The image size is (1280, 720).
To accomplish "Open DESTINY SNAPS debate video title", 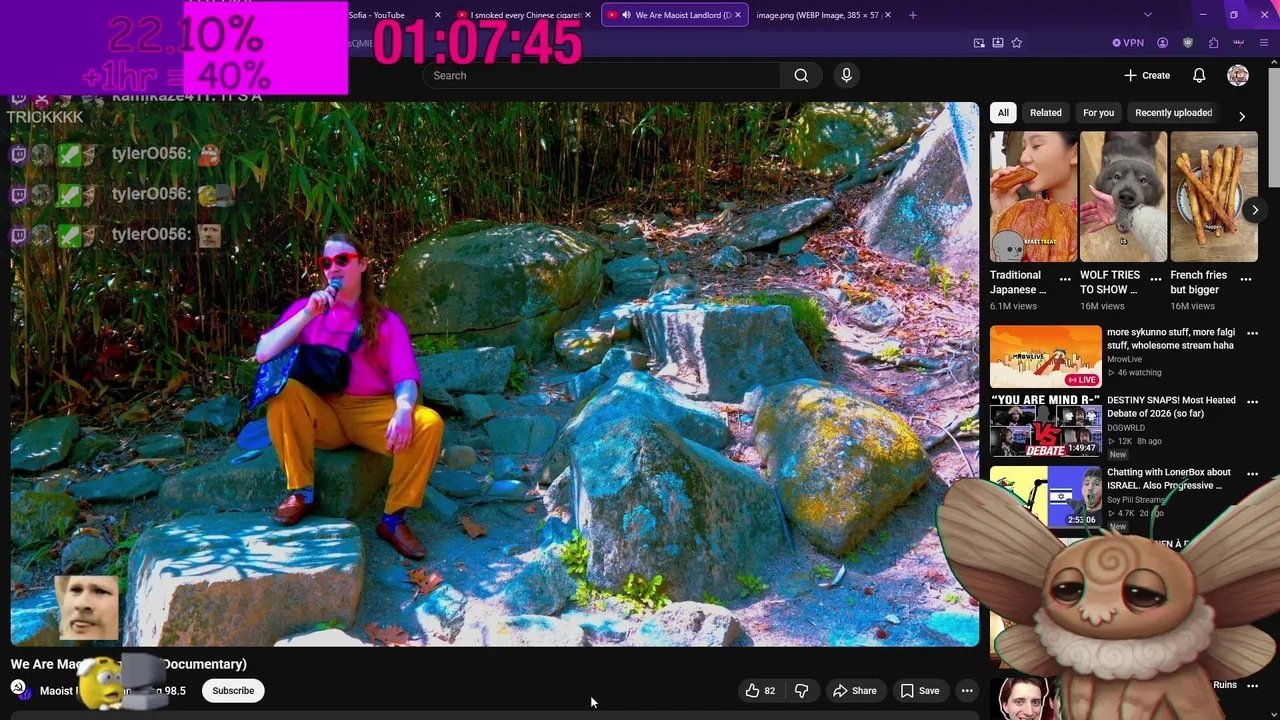I will 1171,407.
